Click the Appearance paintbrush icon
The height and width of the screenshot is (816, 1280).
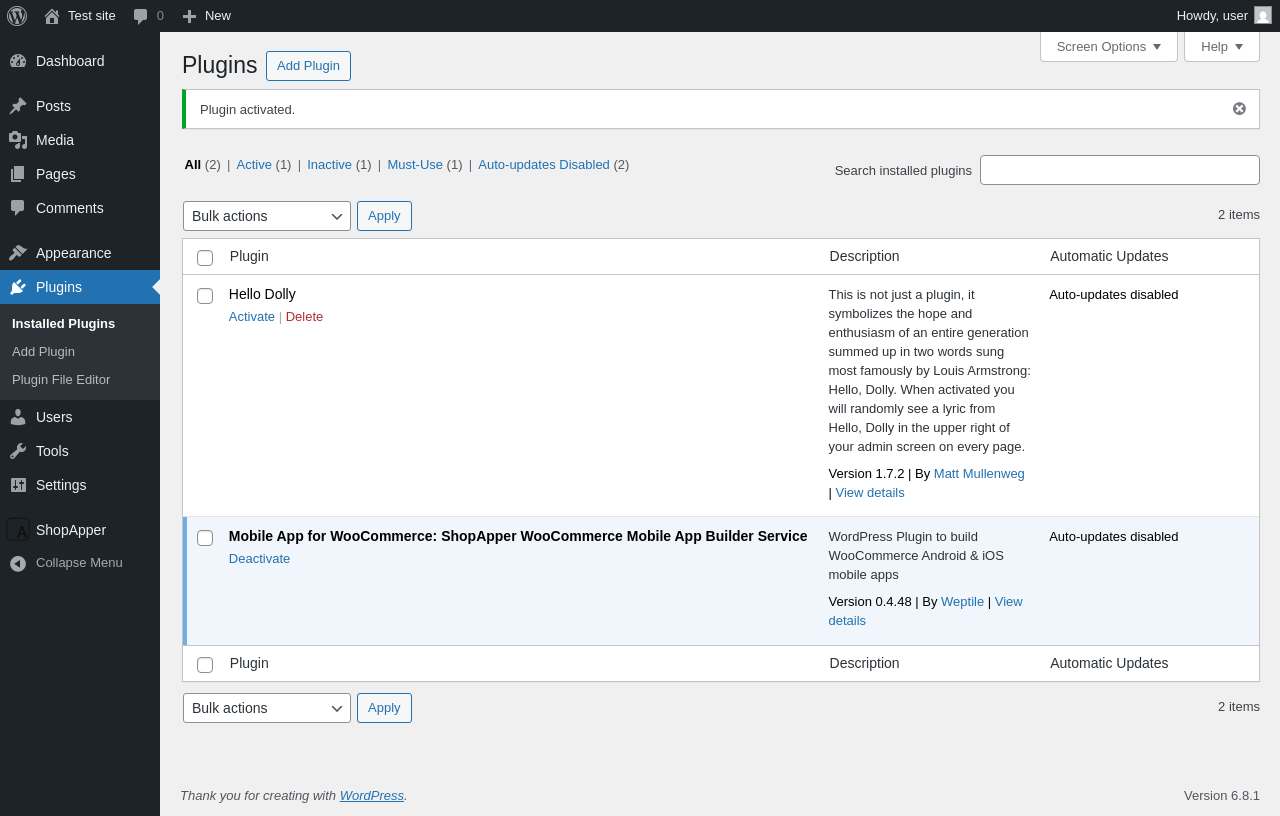[18, 253]
